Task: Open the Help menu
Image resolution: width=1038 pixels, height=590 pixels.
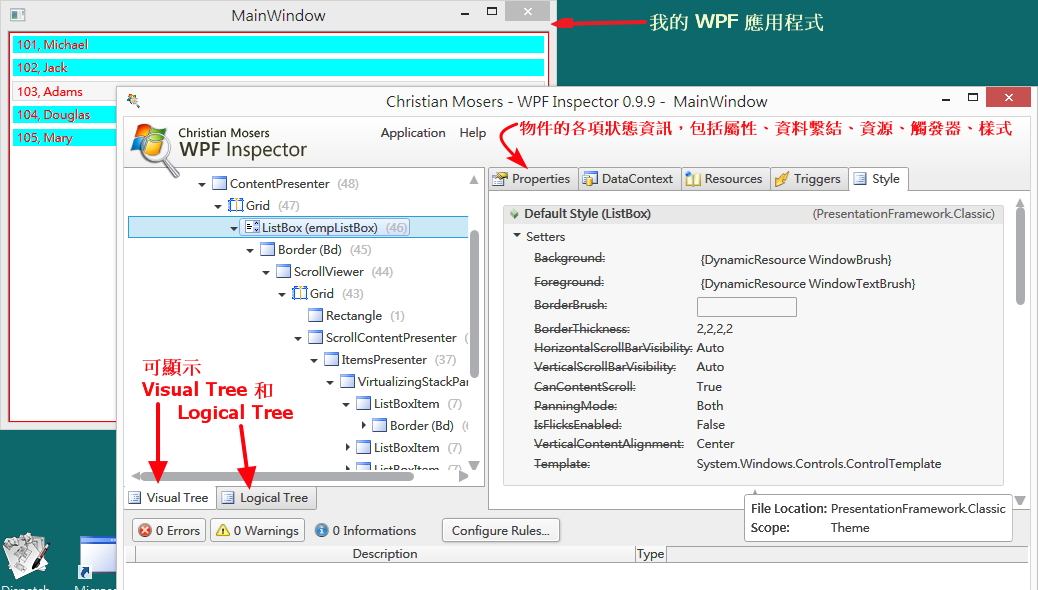Action: coord(472,132)
